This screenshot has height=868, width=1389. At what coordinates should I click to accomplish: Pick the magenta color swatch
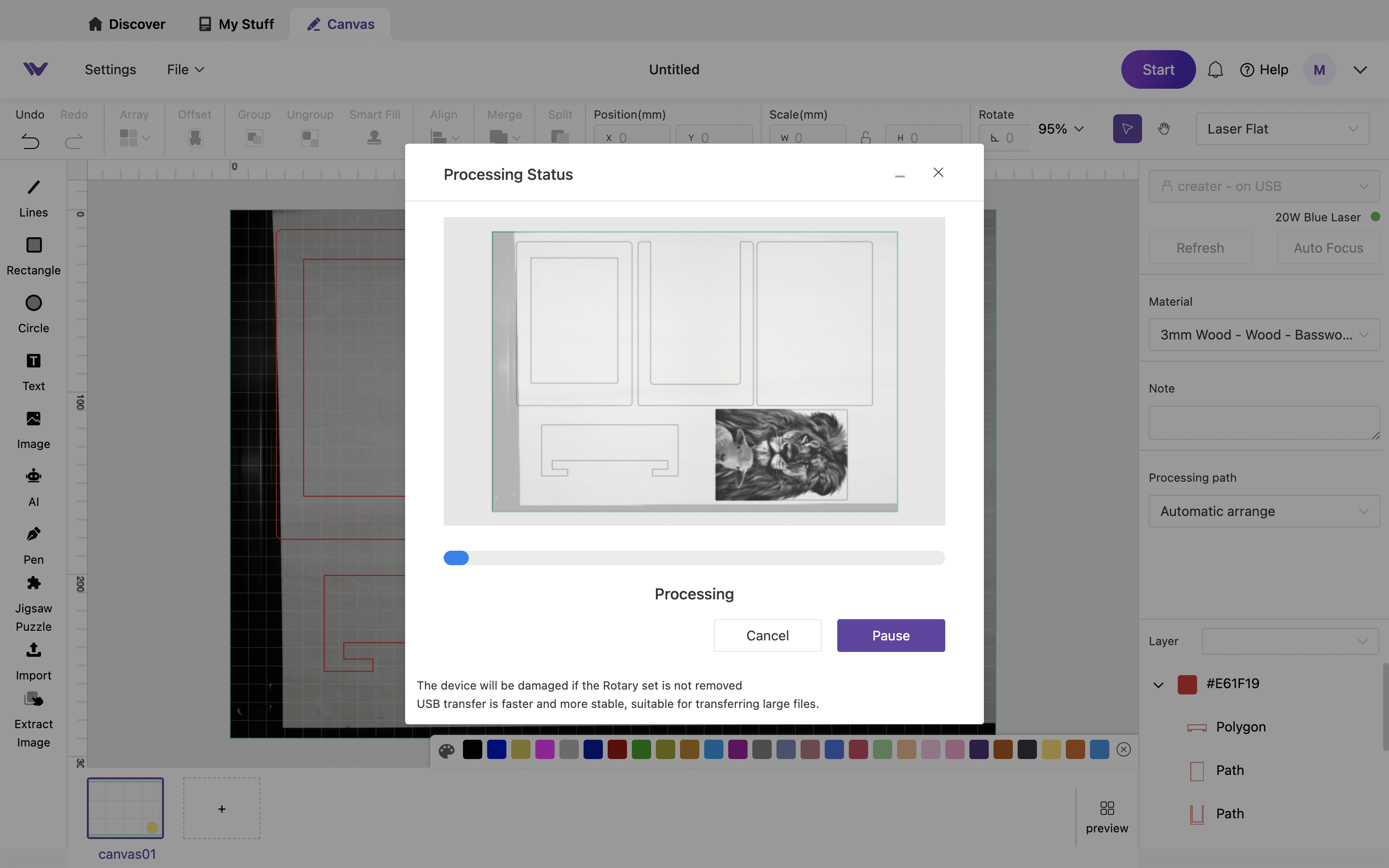tap(545, 750)
